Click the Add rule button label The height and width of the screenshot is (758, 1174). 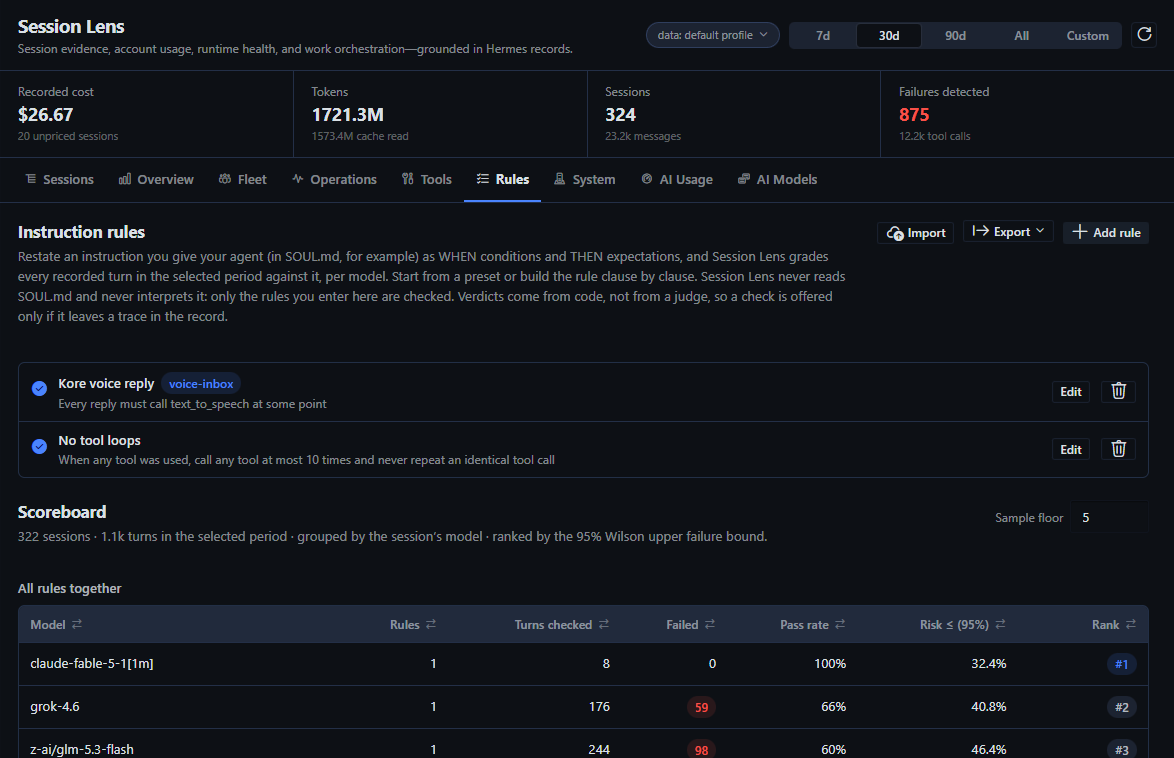[x=1116, y=233]
